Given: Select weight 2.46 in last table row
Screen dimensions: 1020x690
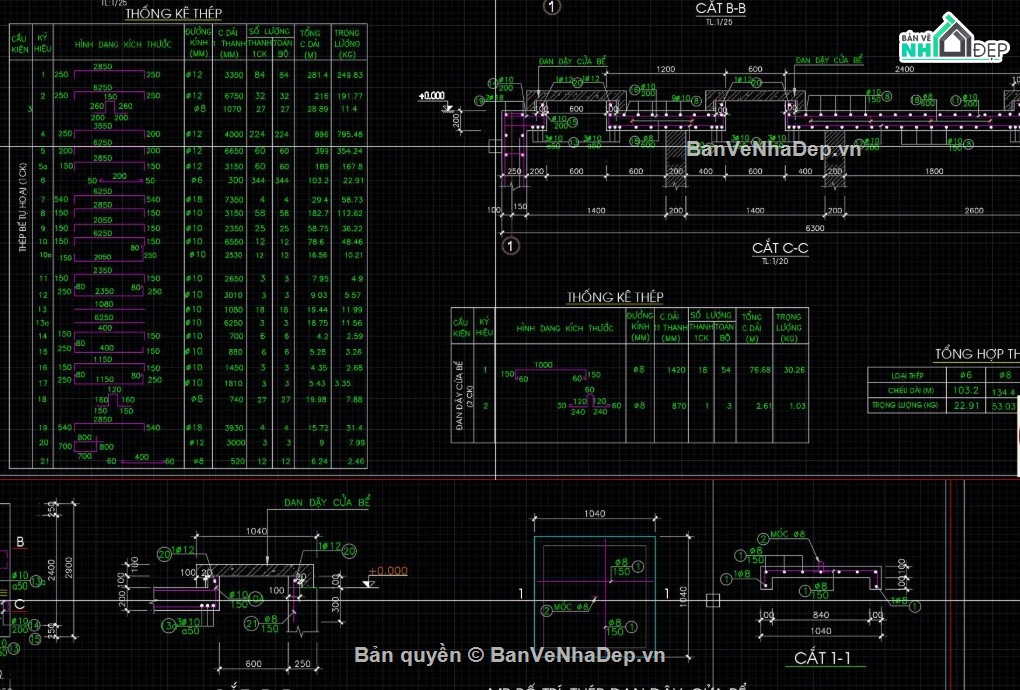Looking at the screenshot, I should [356, 461].
